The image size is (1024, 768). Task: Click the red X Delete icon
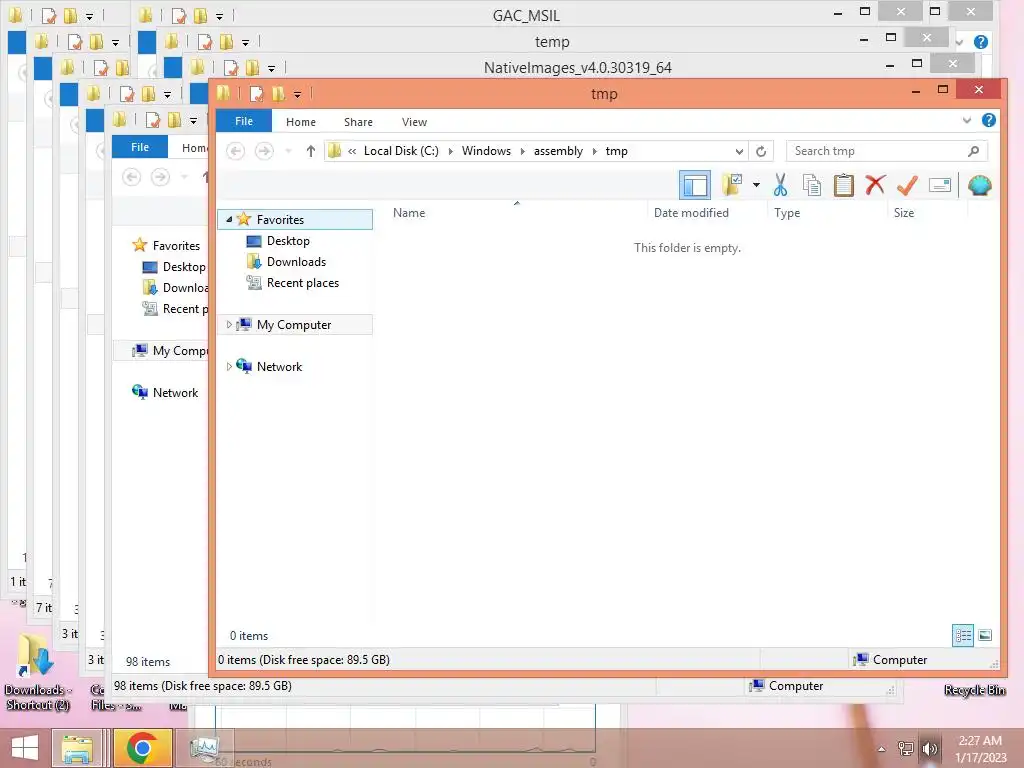(x=875, y=185)
